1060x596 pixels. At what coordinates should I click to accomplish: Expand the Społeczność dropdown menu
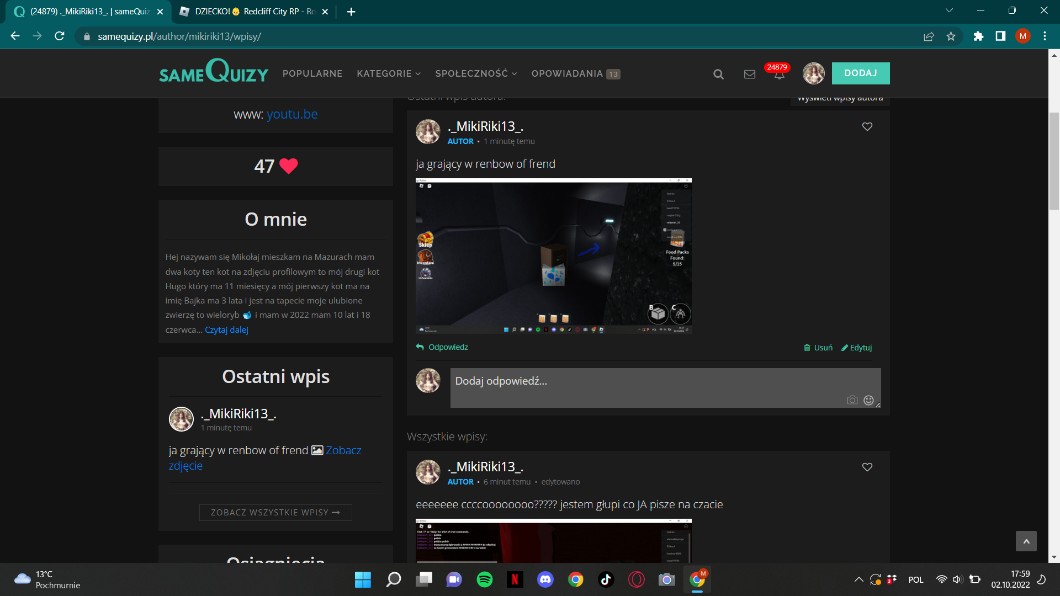coord(476,74)
